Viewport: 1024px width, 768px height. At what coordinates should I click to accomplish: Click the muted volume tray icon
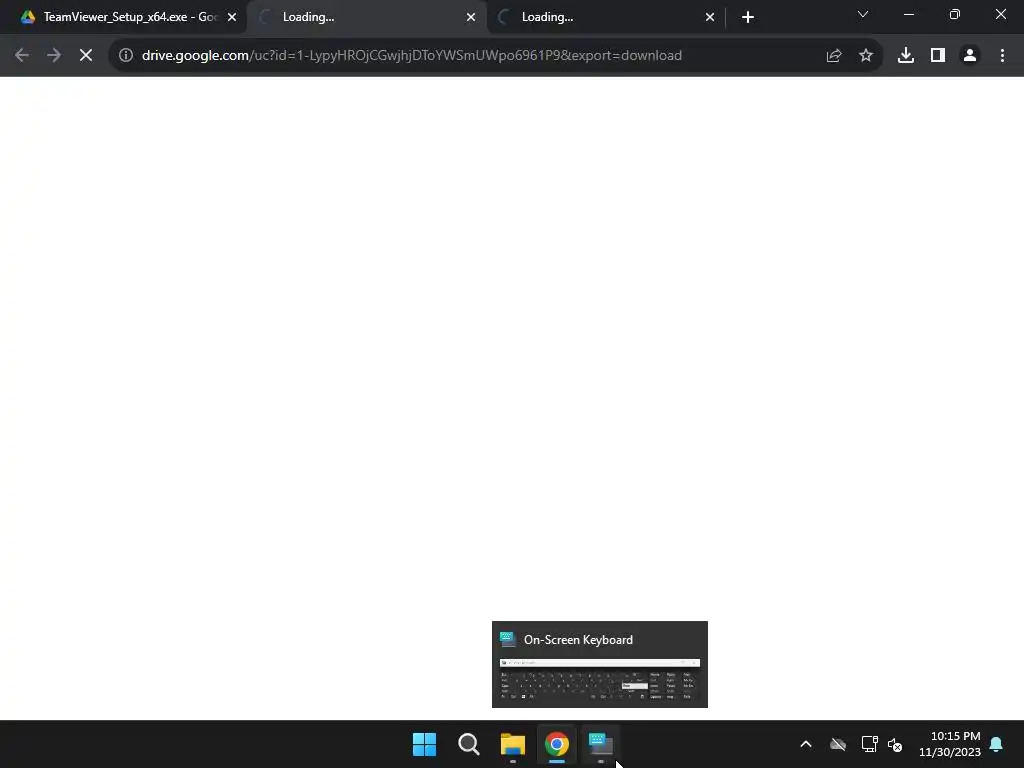pos(895,744)
